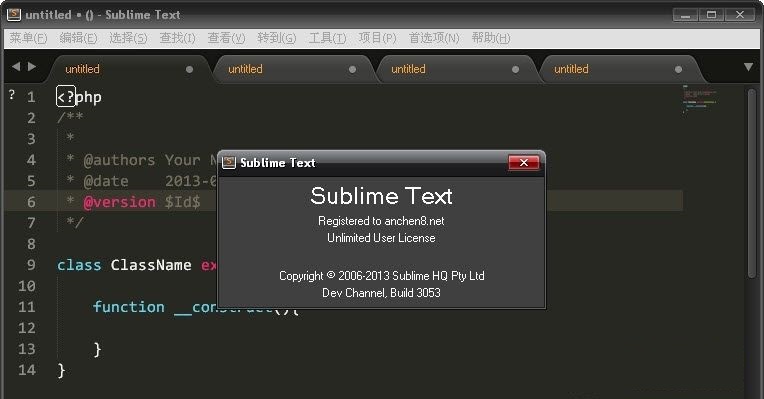Click 'Registered to anchen8.net' text
Image resolution: width=764 pixels, height=399 pixels.
tap(381, 221)
